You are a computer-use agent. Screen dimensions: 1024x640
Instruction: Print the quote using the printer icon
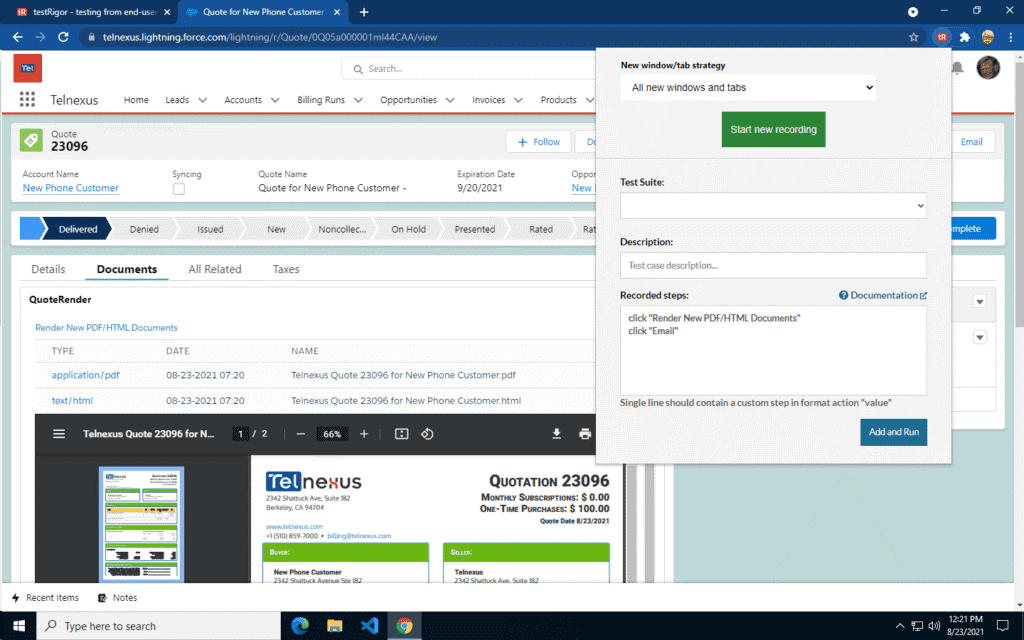[585, 434]
